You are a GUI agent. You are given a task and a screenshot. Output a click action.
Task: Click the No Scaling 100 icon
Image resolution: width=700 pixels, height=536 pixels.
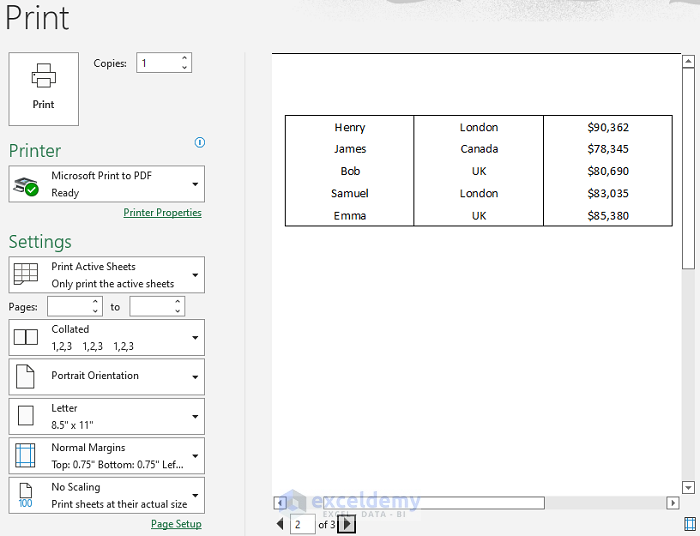point(25,495)
